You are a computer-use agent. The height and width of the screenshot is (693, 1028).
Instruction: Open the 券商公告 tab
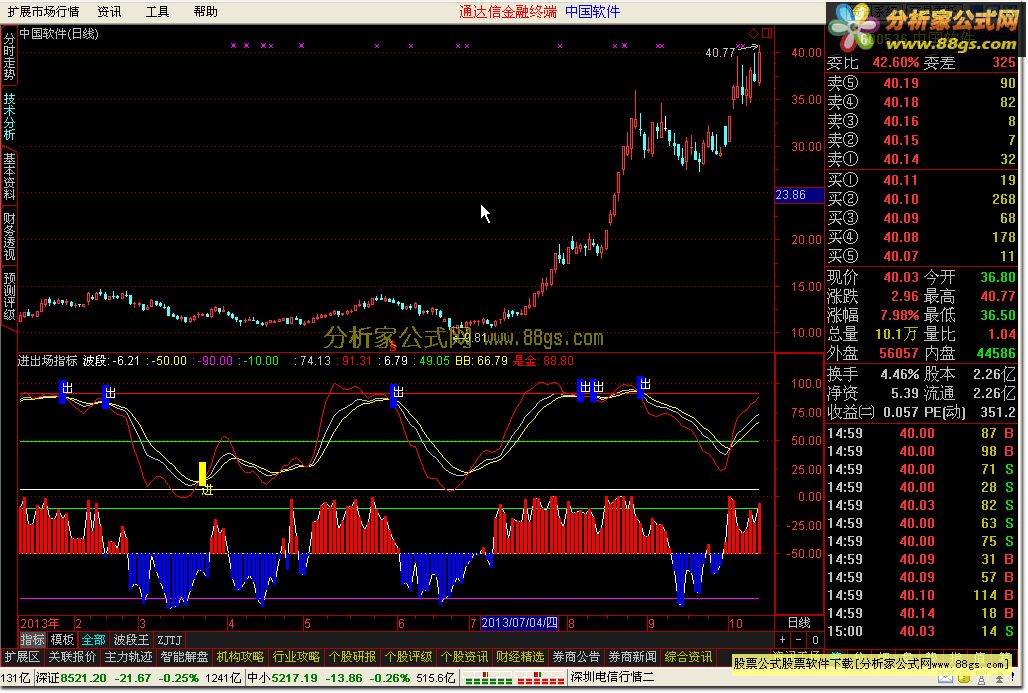point(576,656)
